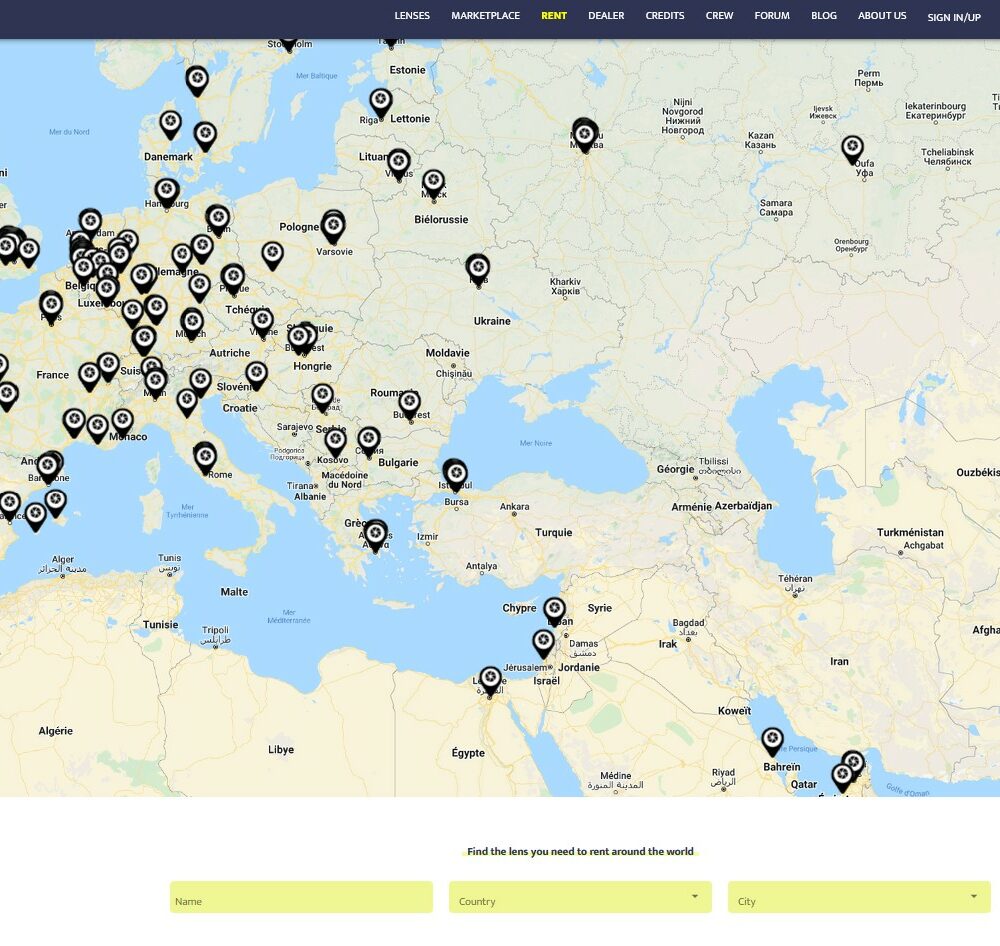Click the lens marker at Riga
The width and height of the screenshot is (1000, 946).
381,103
